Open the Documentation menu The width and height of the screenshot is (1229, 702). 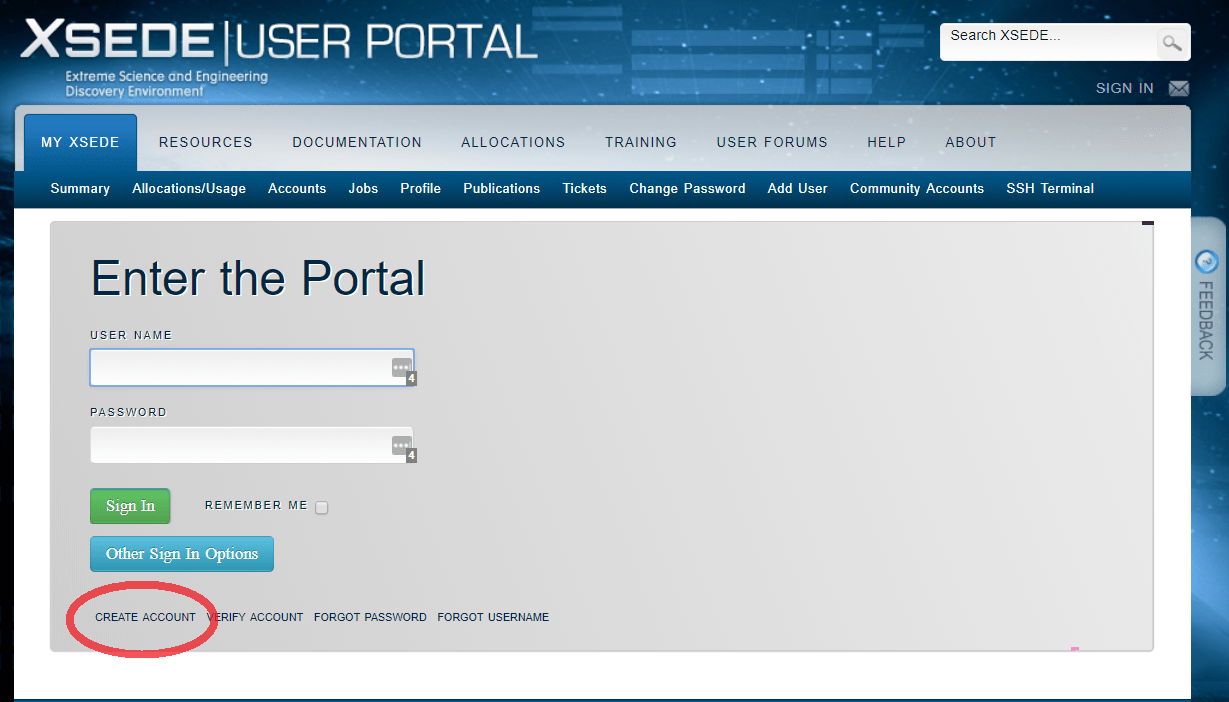(357, 142)
